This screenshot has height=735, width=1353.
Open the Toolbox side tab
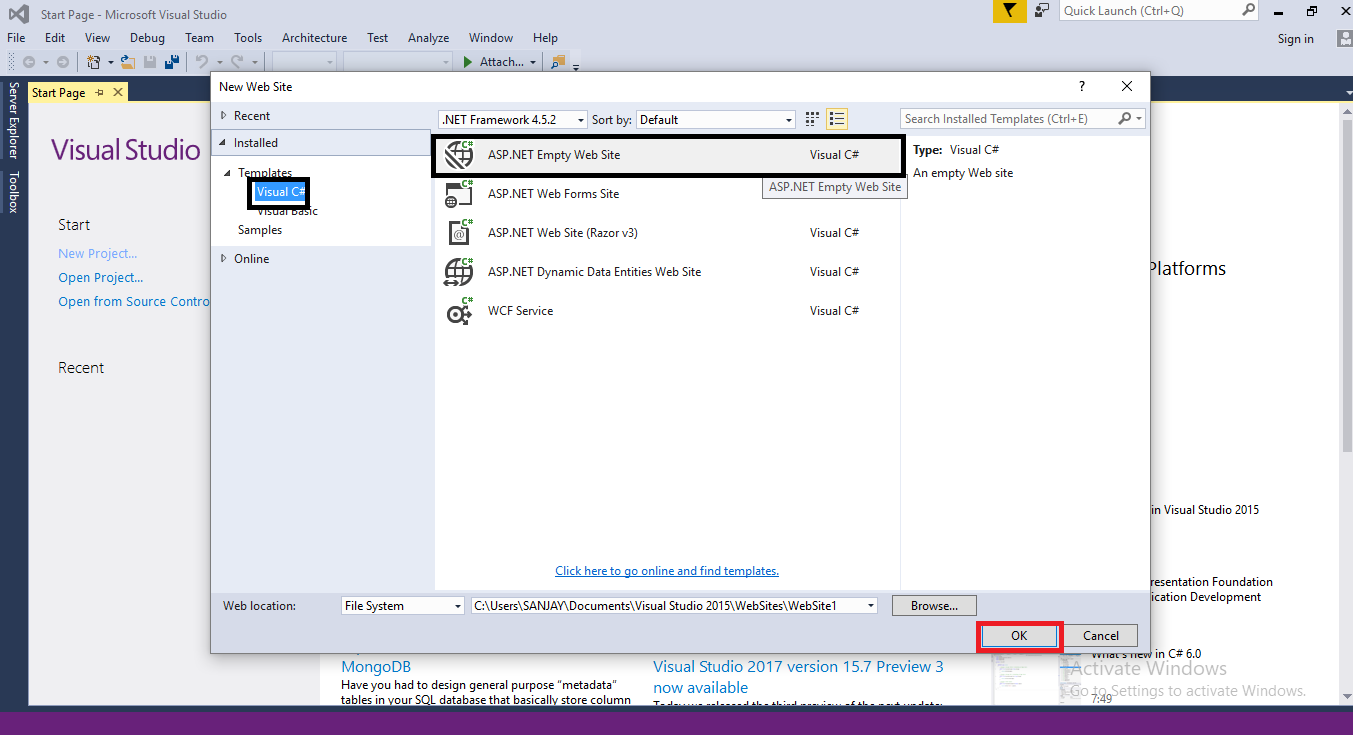(14, 192)
